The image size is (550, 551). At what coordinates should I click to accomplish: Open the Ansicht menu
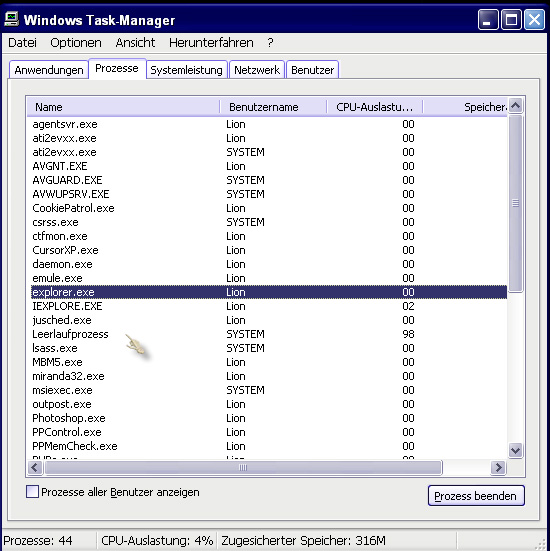coord(135,43)
